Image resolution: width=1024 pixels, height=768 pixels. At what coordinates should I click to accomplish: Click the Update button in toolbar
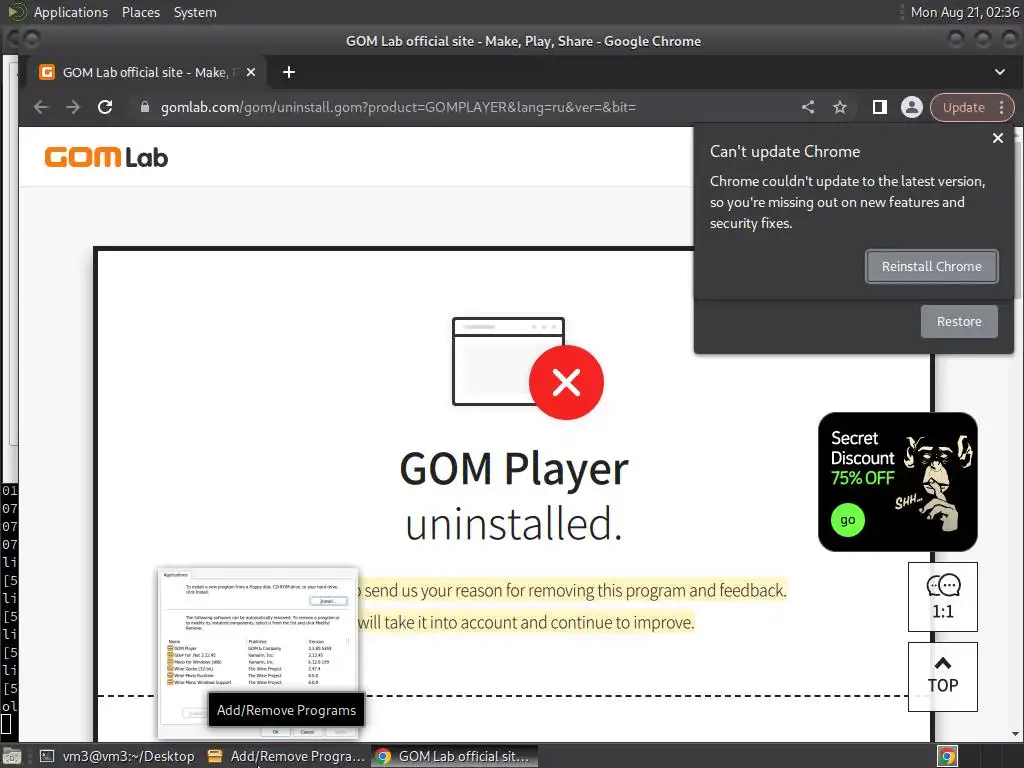point(963,107)
